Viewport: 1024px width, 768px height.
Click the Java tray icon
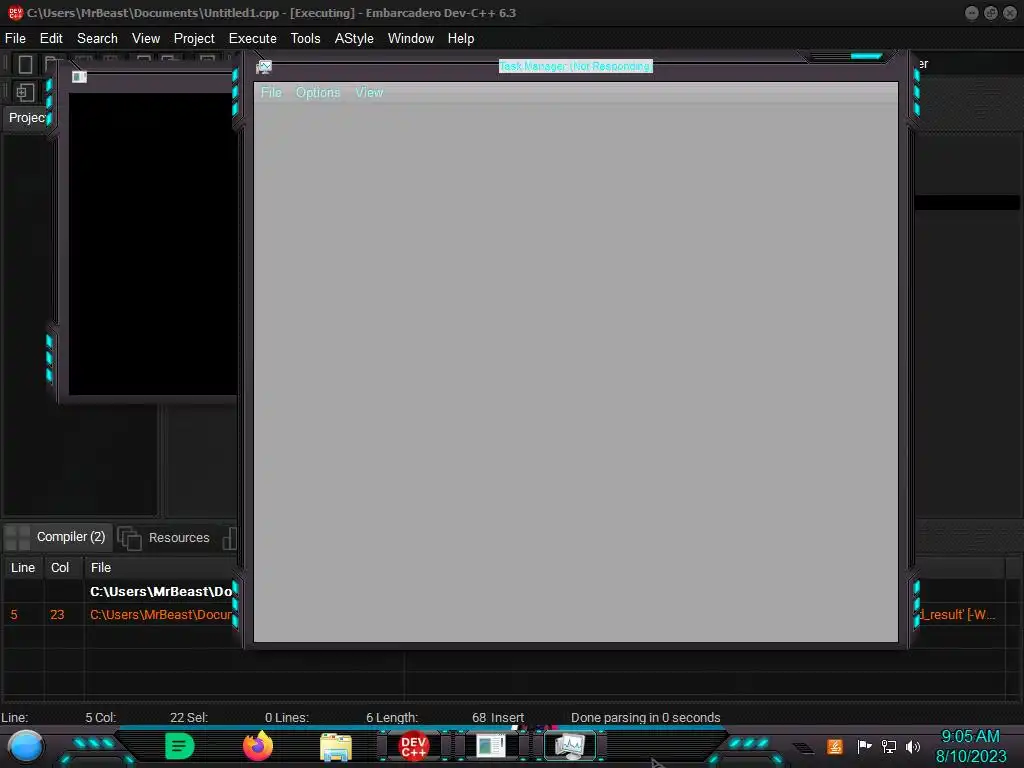coord(835,746)
